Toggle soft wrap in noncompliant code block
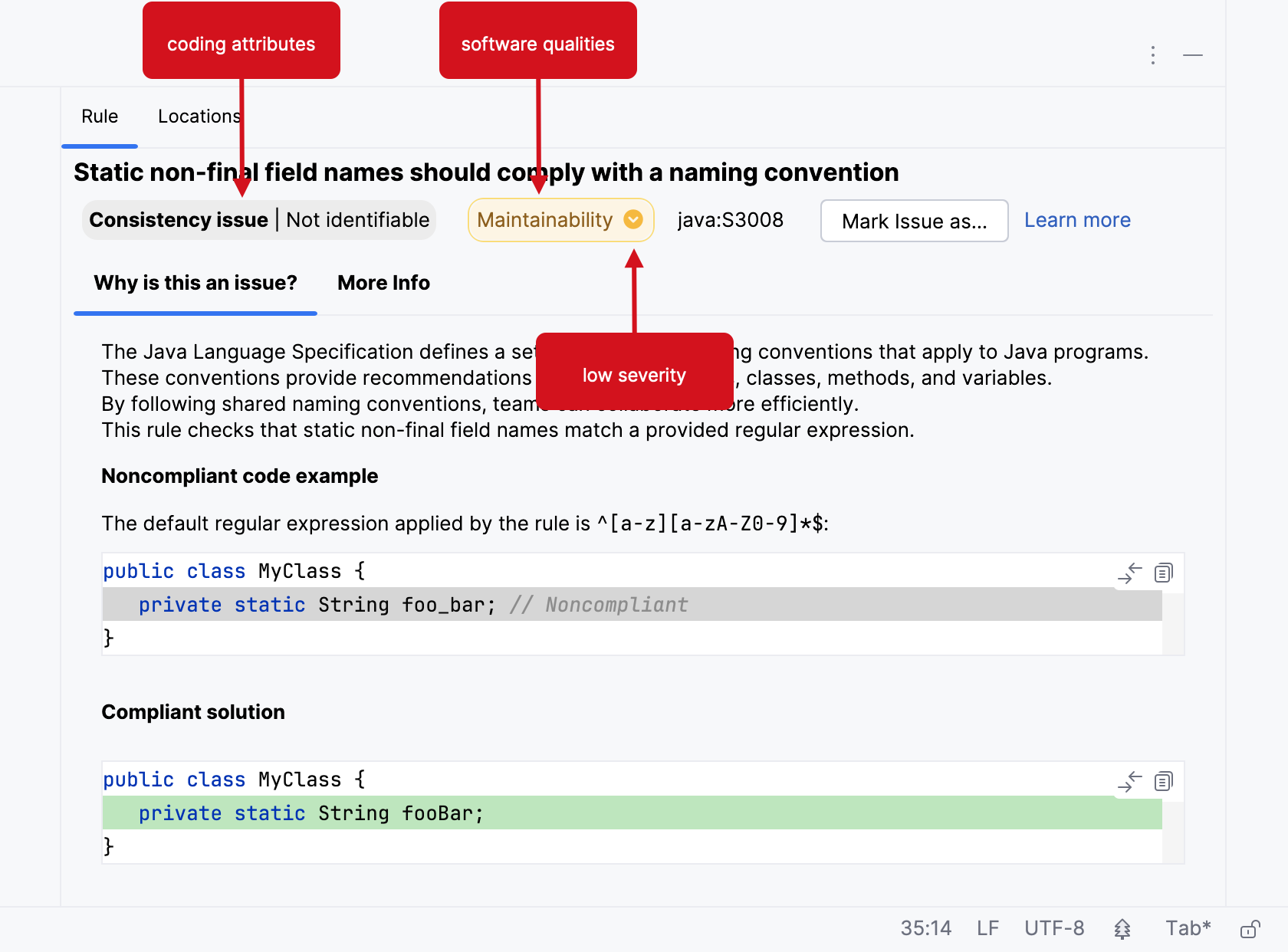1288x952 pixels. (1129, 573)
